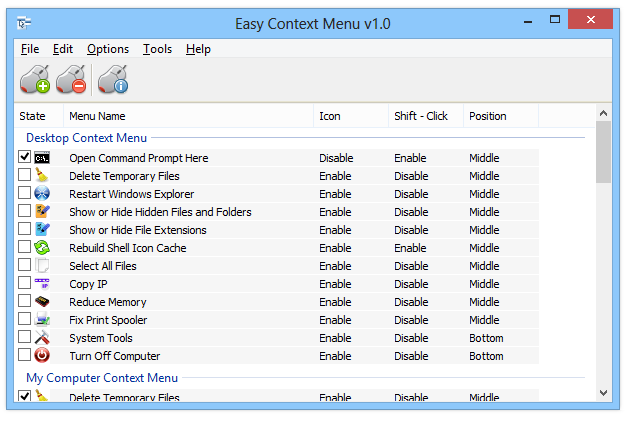Check the System Tools checkbox
The height and width of the screenshot is (425, 627).
(x=24, y=336)
